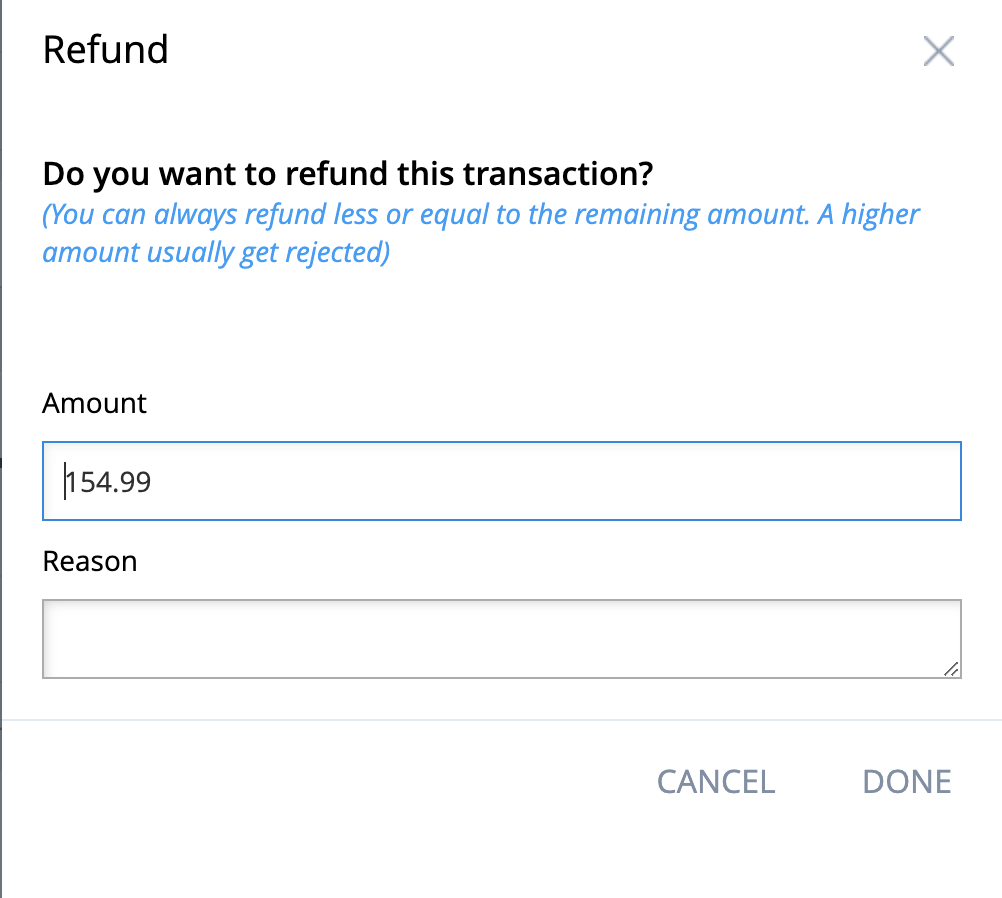Click the Reason label
1002x898 pixels.
coord(89,561)
